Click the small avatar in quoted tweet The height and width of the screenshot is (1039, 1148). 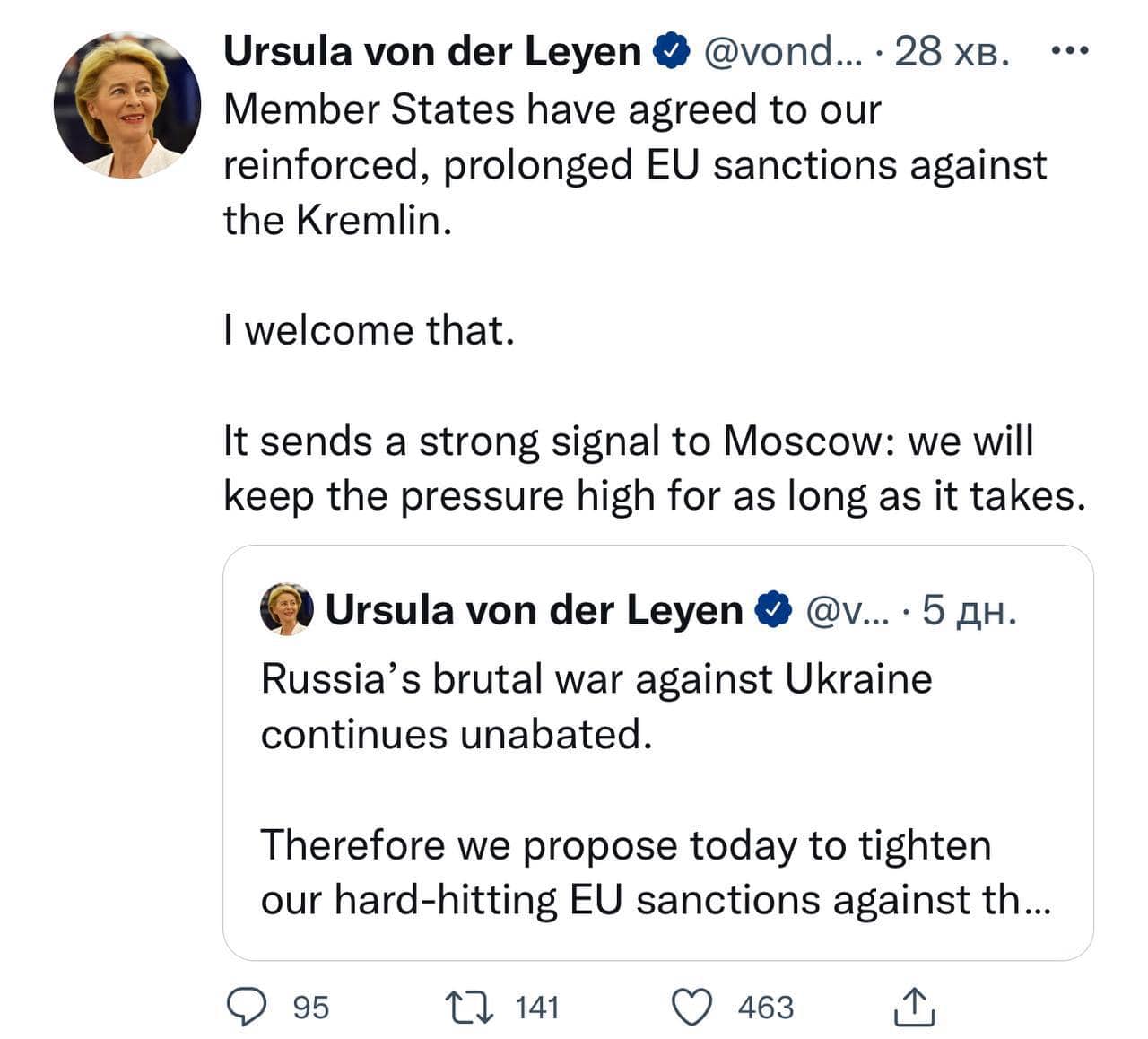[x=286, y=609]
